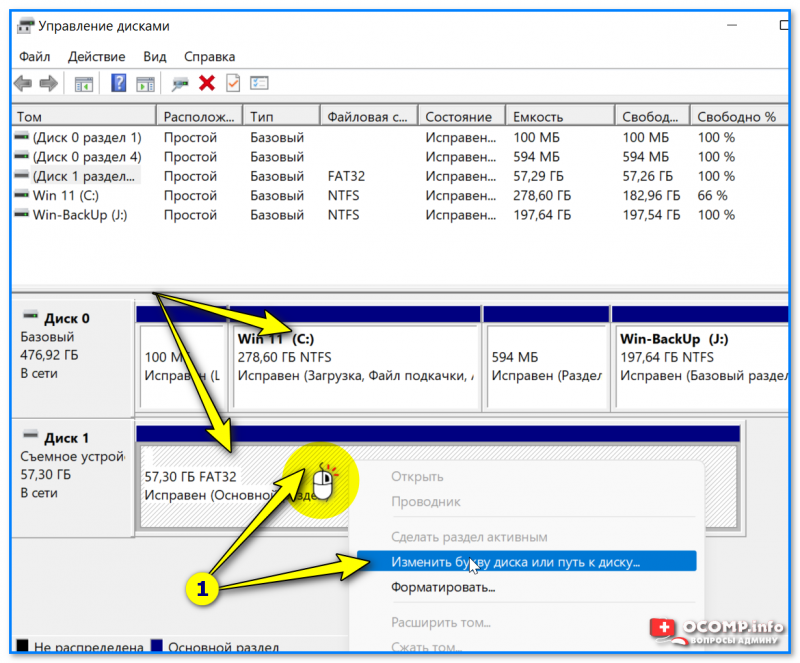Open the Справка menu
The height and width of the screenshot is (663, 800).
(x=209, y=56)
